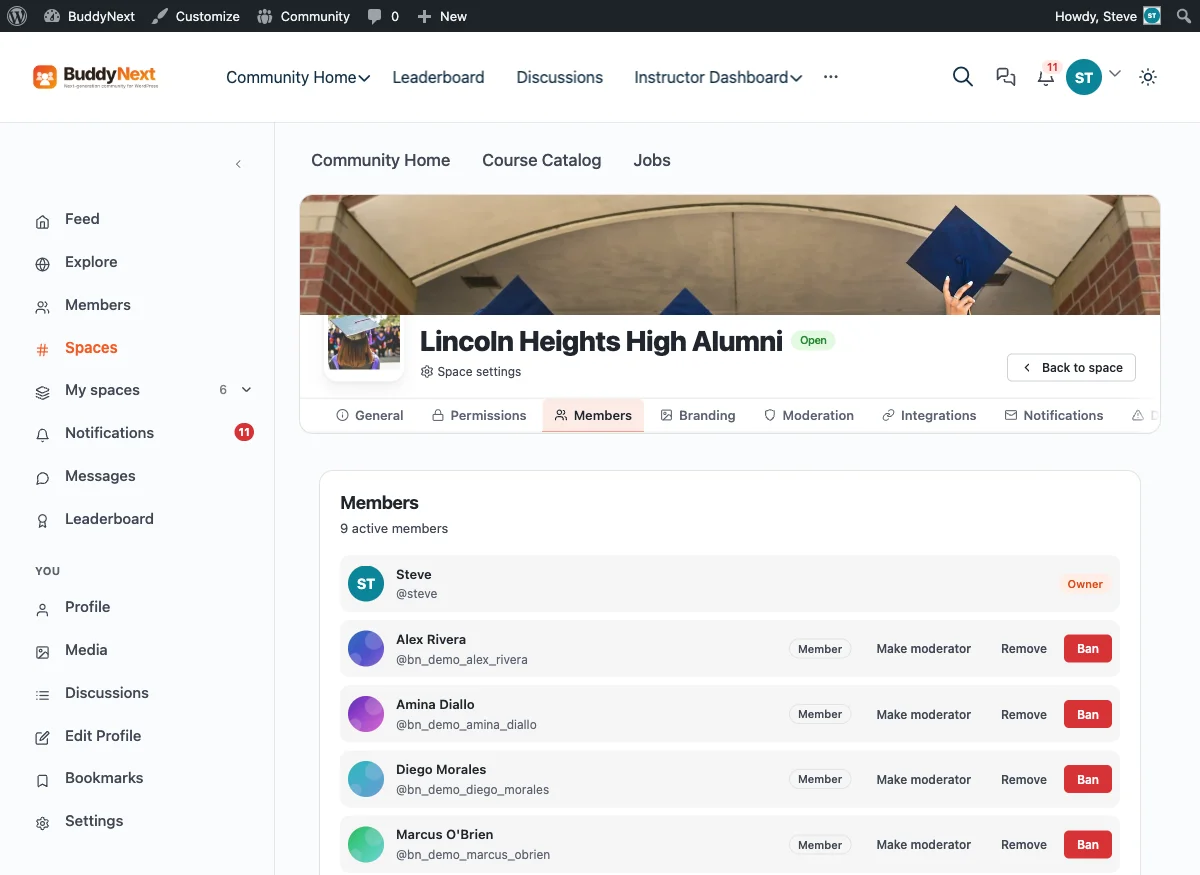The image size is (1200, 875).
Task: Click the BuddyNext logo
Action: coord(95,77)
